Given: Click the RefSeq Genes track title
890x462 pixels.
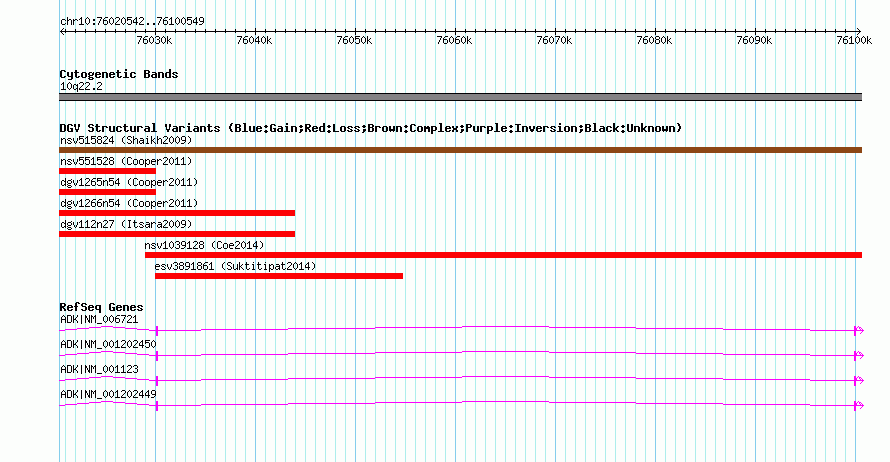Looking at the screenshot, I should pyautogui.click(x=101, y=307).
